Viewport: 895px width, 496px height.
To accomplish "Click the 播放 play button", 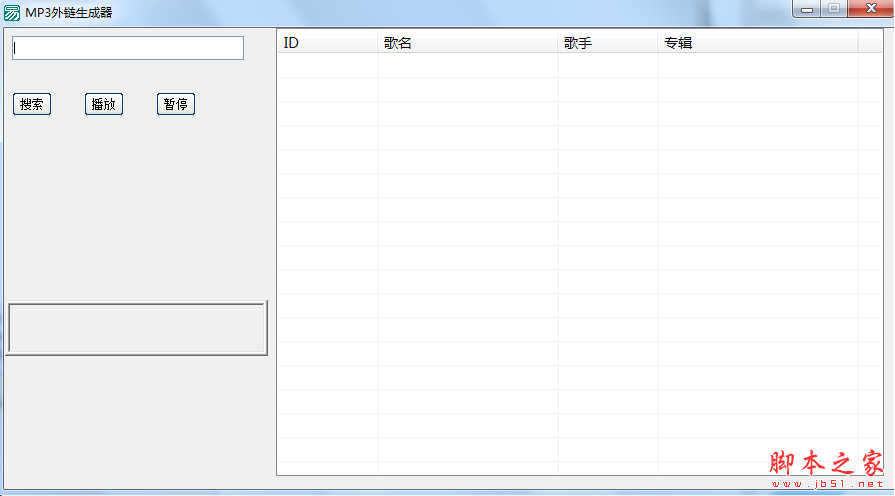I will tap(104, 104).
